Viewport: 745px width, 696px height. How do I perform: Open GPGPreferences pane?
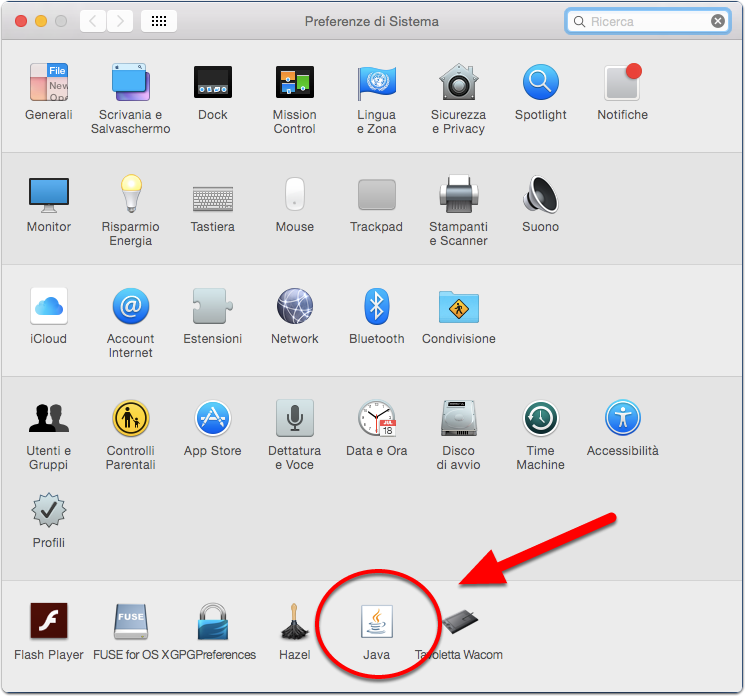click(213, 621)
